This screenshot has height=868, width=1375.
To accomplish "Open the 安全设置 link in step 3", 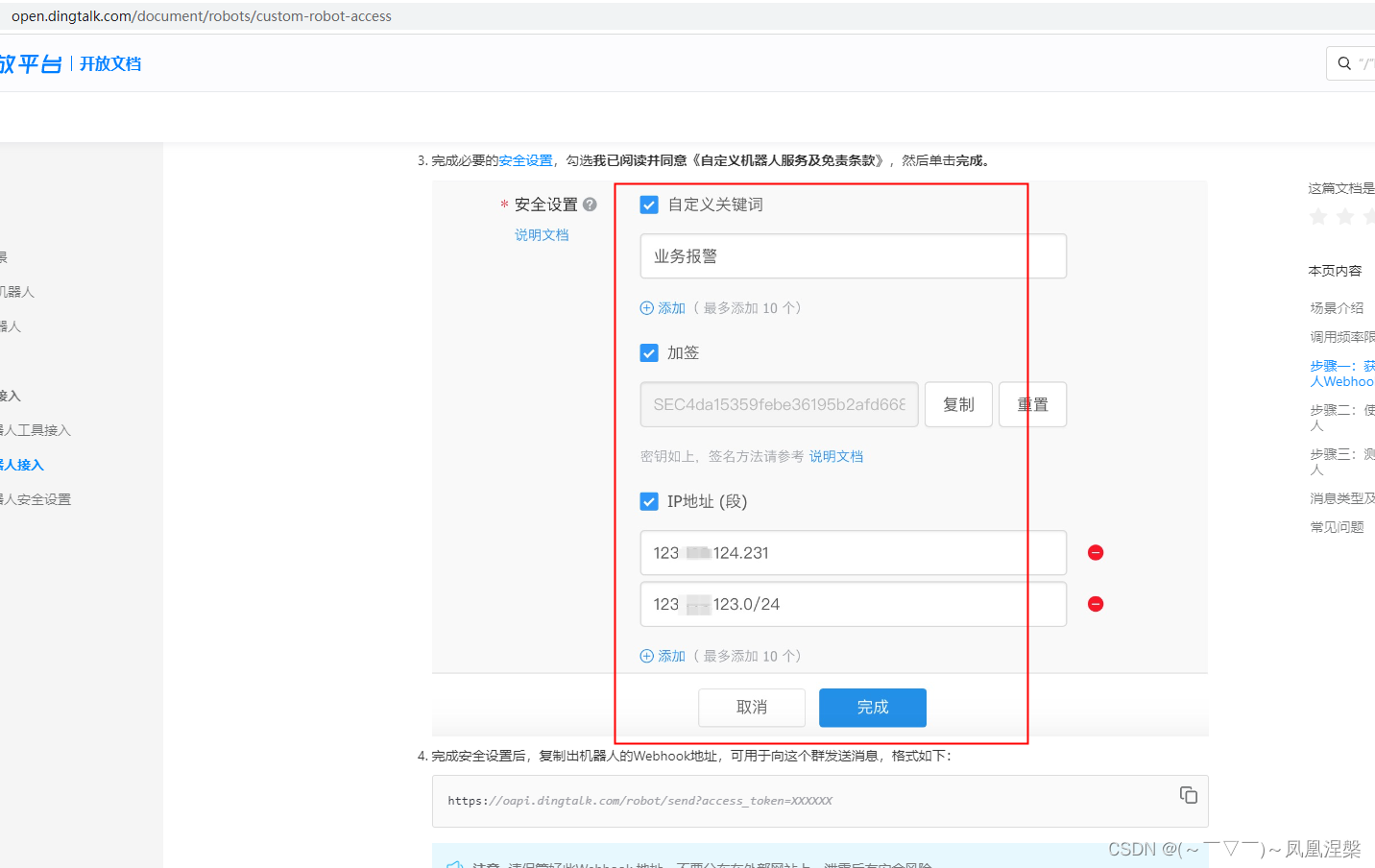I will point(525,160).
